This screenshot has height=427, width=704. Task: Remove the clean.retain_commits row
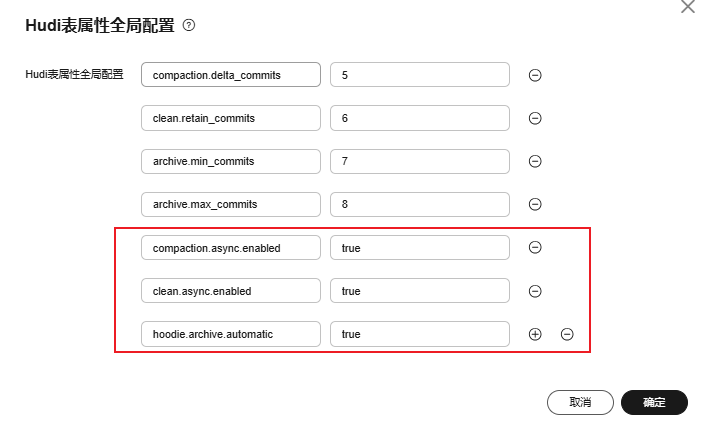[535, 118]
